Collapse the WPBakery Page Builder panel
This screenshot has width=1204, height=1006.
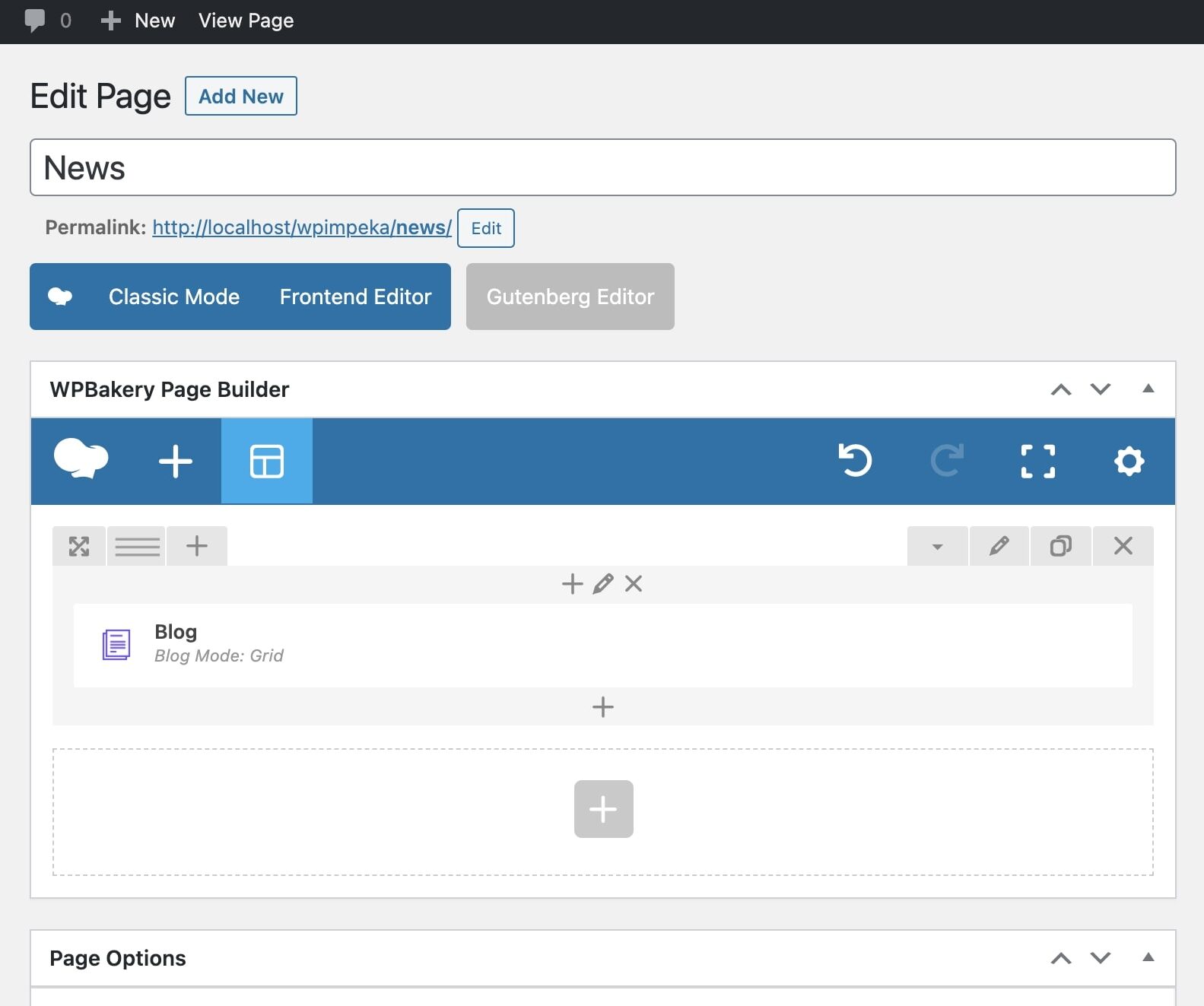[1148, 389]
